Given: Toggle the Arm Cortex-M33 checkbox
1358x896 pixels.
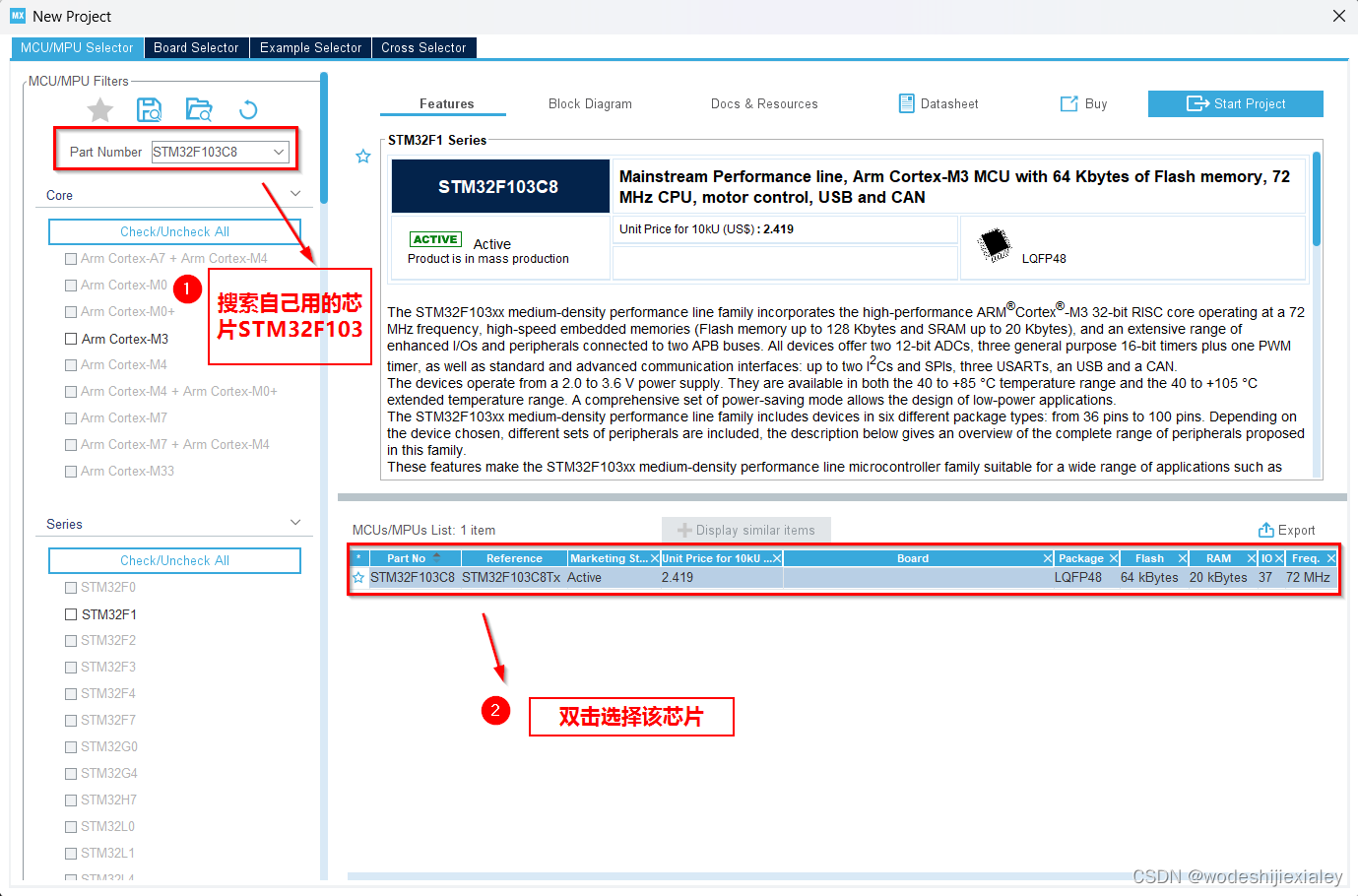Looking at the screenshot, I should pos(71,472).
